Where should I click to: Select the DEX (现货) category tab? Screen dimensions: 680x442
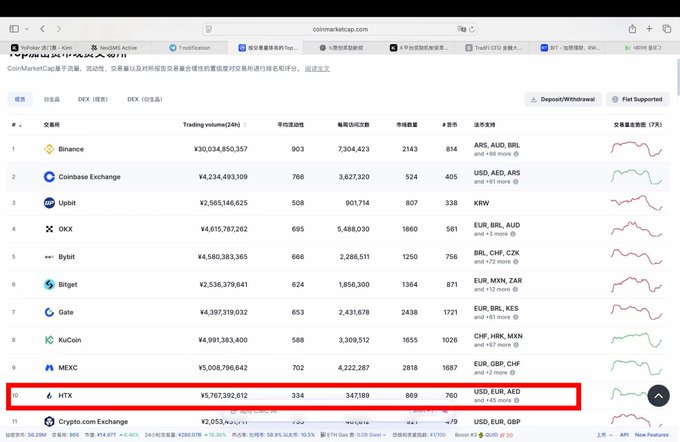coord(93,99)
